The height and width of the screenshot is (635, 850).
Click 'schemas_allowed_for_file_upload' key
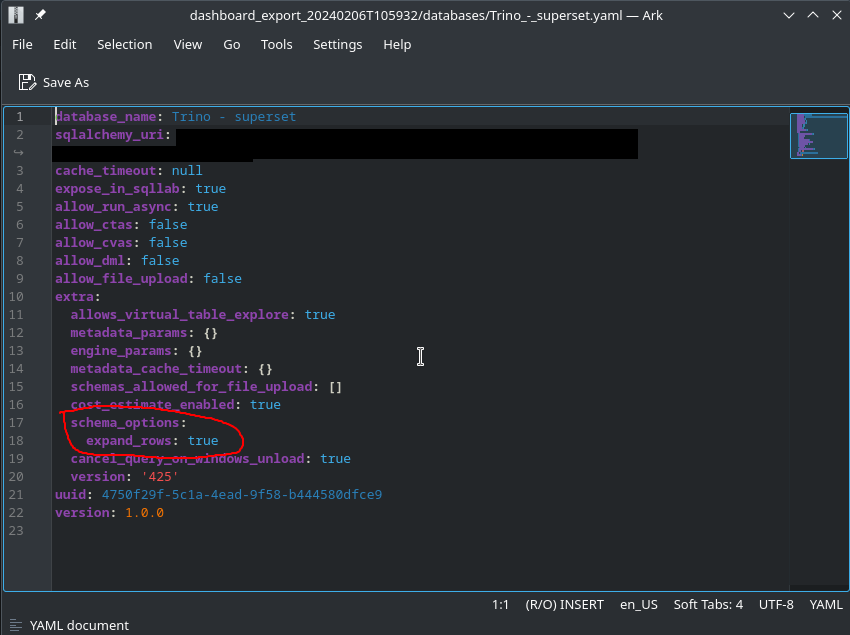pos(191,387)
